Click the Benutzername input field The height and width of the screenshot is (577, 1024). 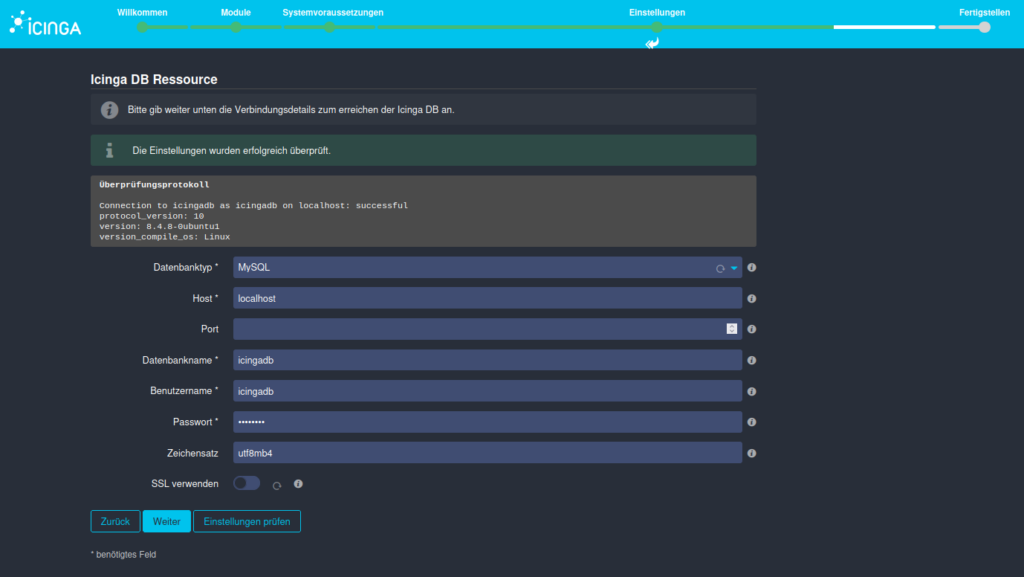(487, 391)
